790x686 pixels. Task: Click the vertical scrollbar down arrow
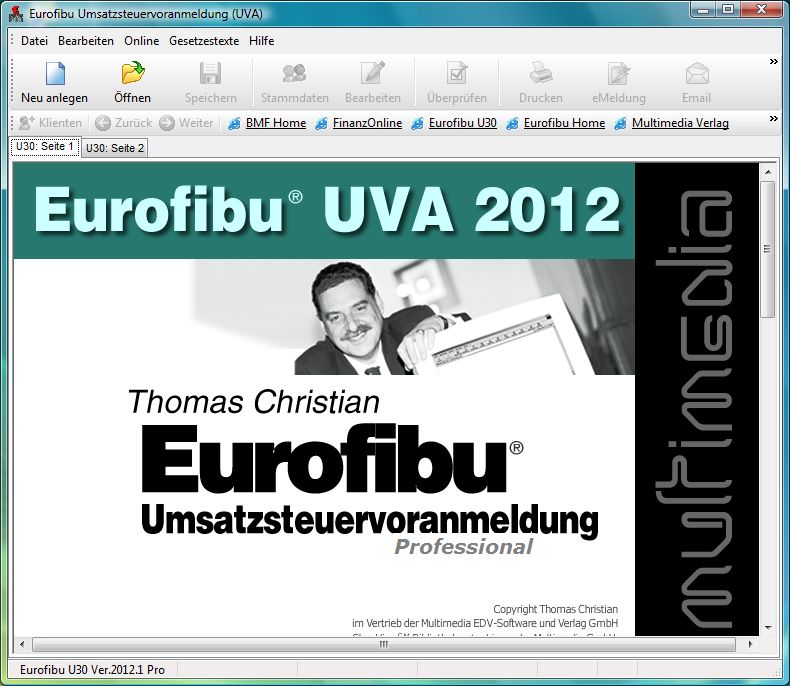[768, 628]
